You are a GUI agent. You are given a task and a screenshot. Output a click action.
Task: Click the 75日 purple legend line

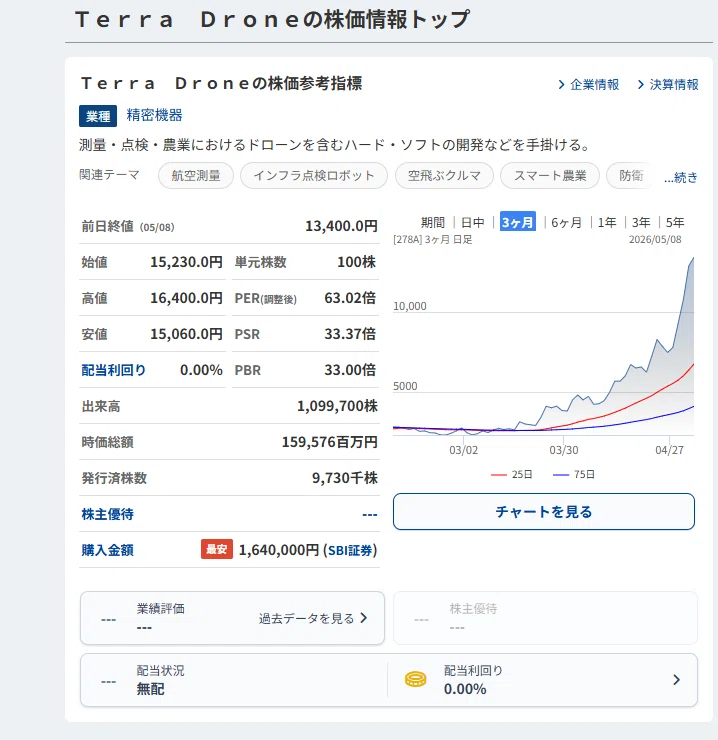[561, 475]
